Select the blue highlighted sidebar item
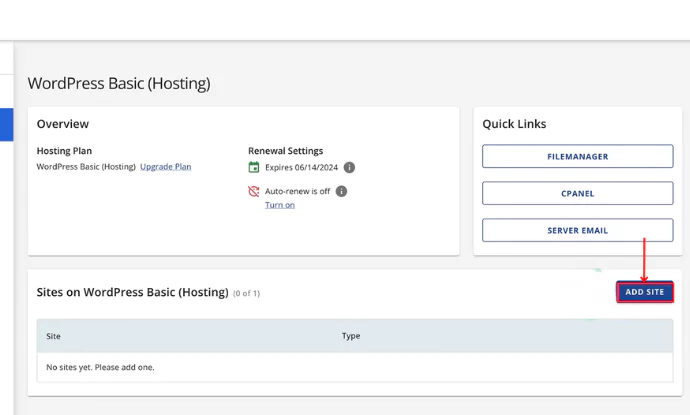 tap(7, 125)
